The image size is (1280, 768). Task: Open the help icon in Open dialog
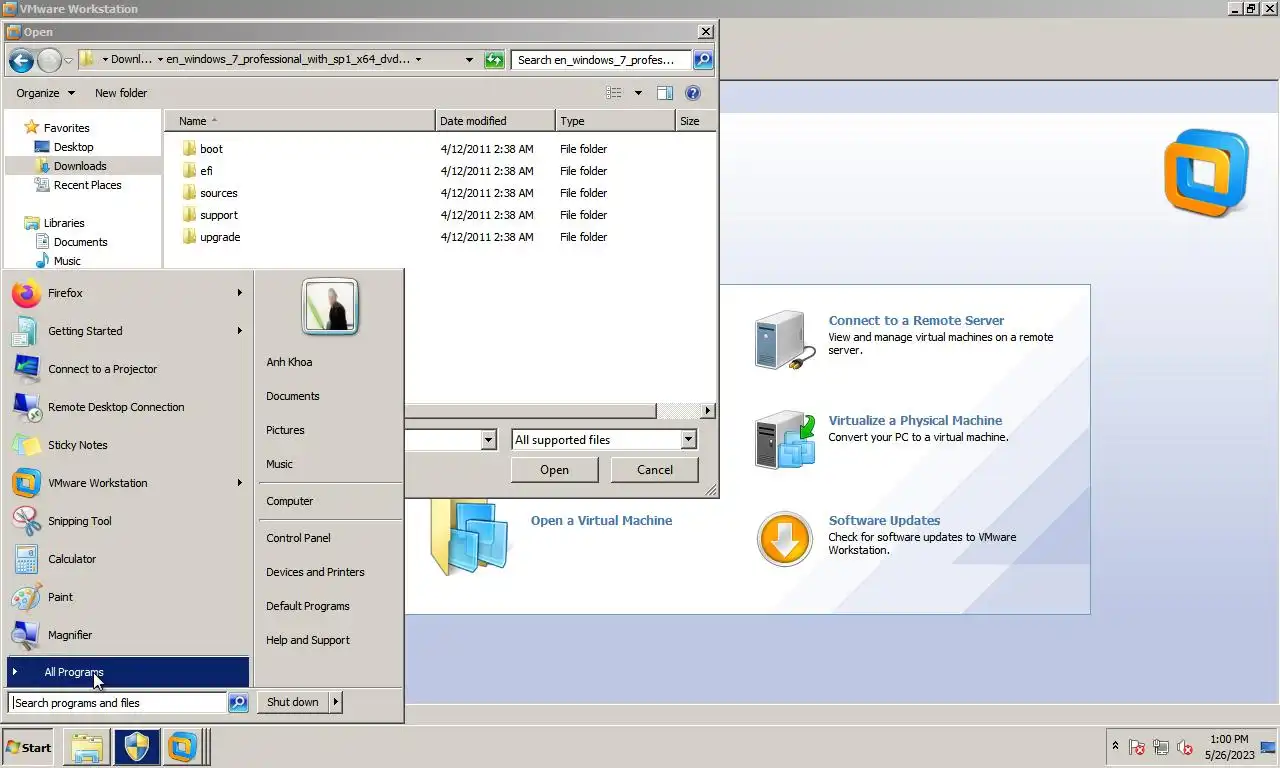(692, 93)
